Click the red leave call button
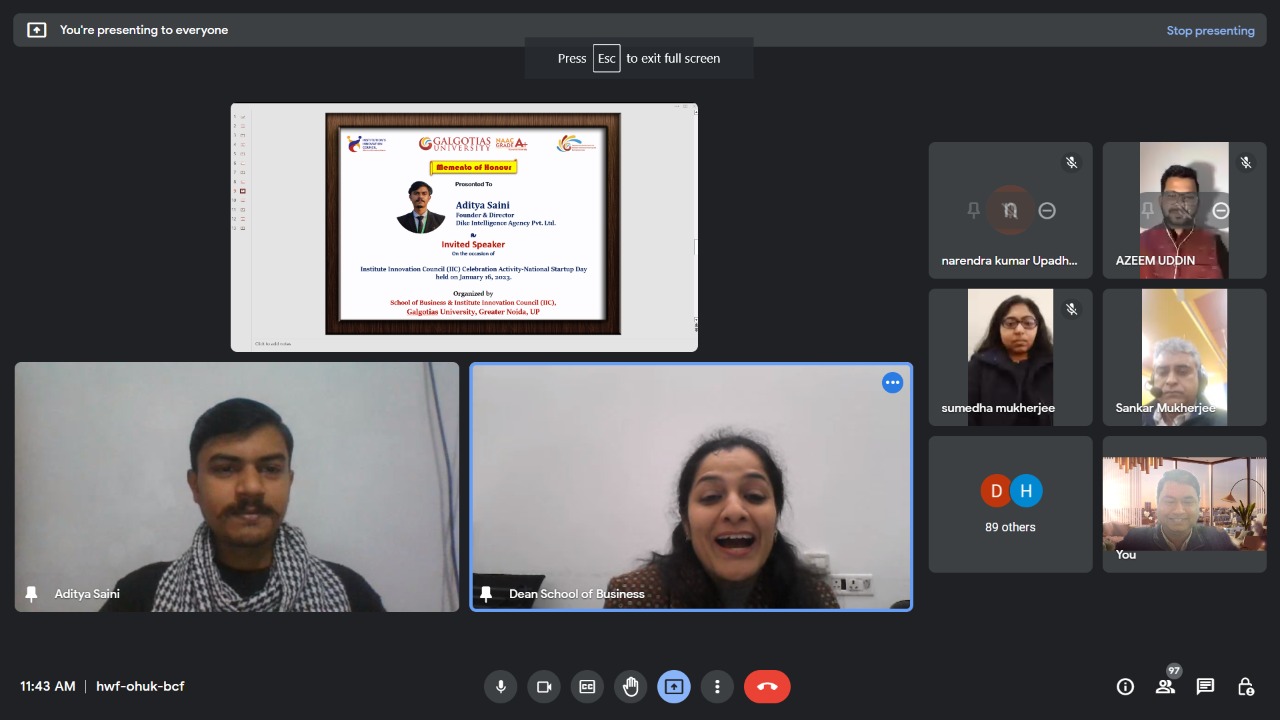 click(x=767, y=687)
